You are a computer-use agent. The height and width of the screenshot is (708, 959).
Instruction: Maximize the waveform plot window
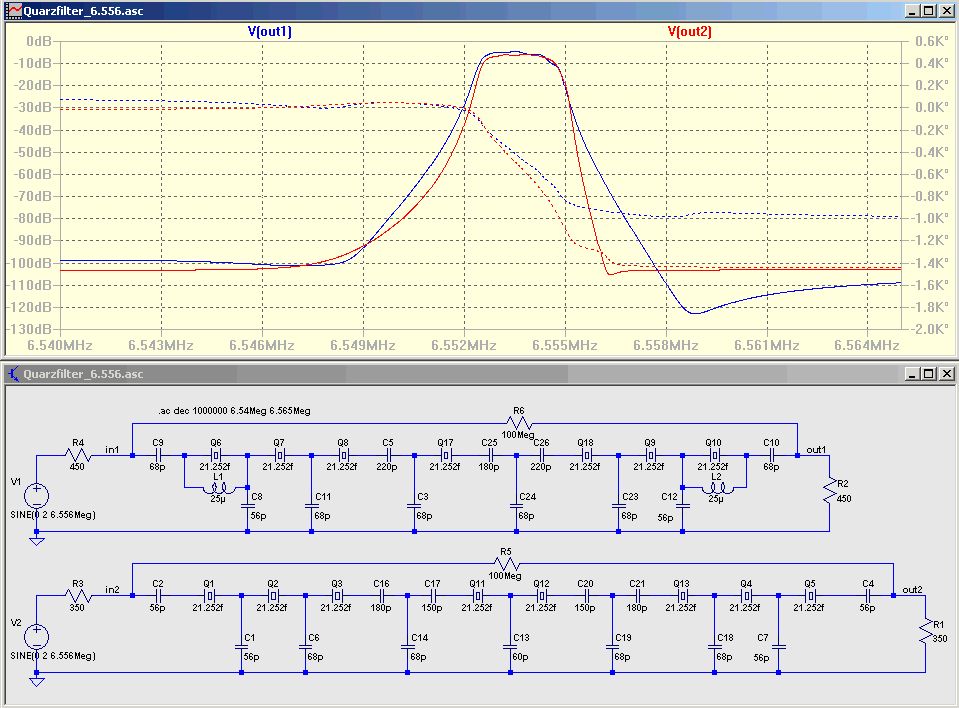point(928,10)
